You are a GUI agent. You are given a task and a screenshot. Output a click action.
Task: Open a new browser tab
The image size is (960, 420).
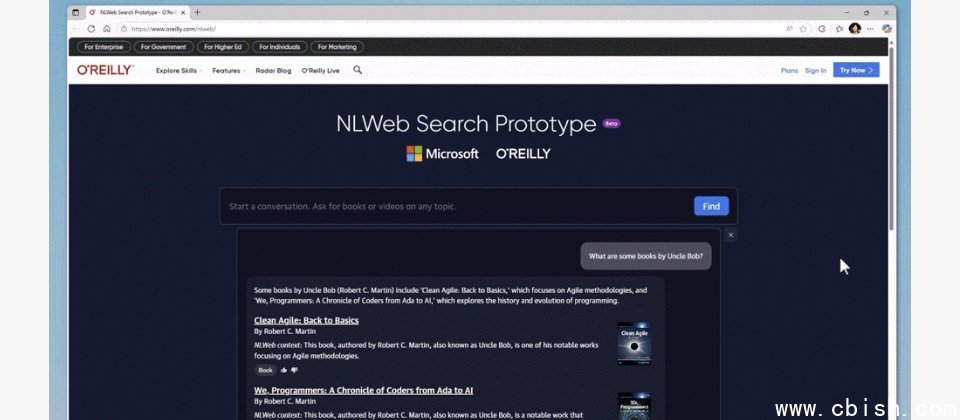[x=197, y=12]
